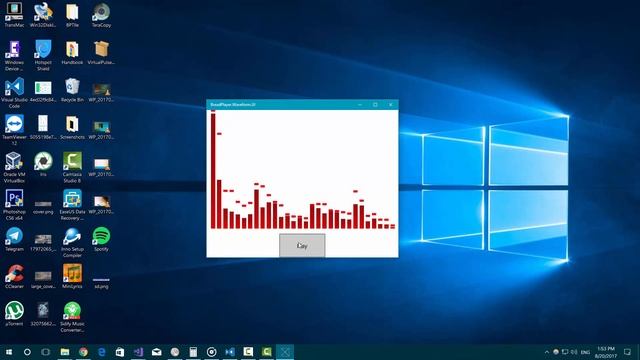The height and width of the screenshot is (360, 640).
Task: Open Task View from the taskbar
Action: (x=45, y=352)
